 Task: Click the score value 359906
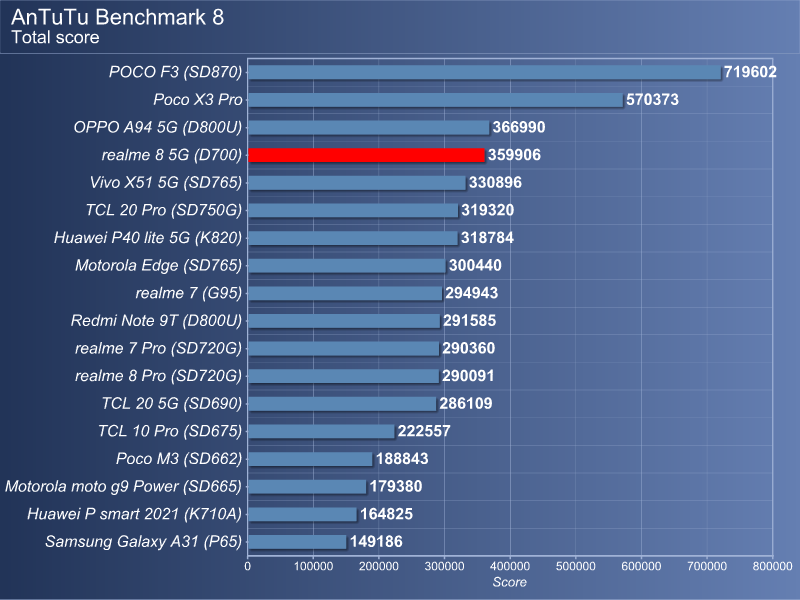(x=514, y=155)
